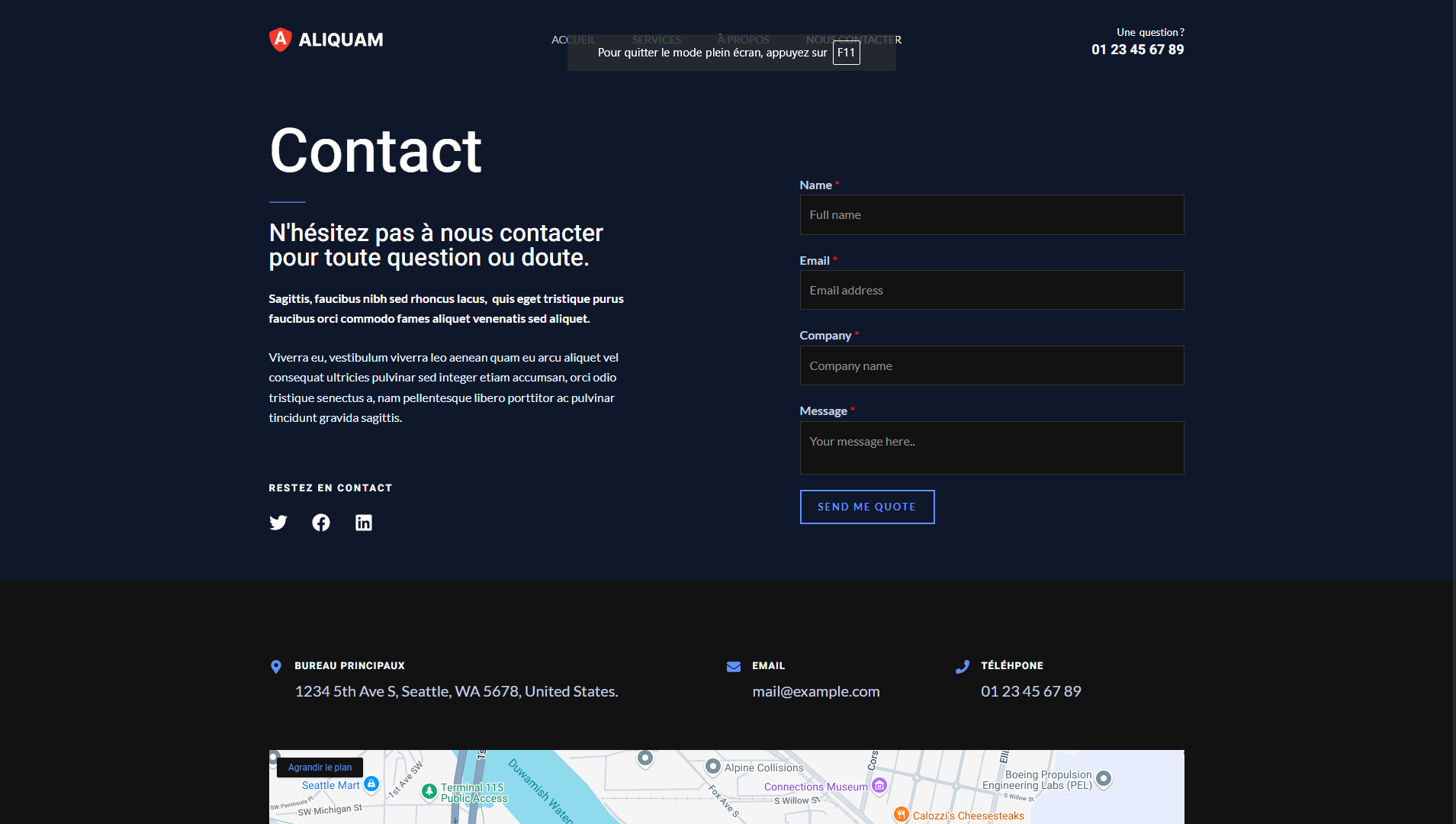Open the Twitter social icon
Screen dimensions: 1456x824
(x=278, y=523)
